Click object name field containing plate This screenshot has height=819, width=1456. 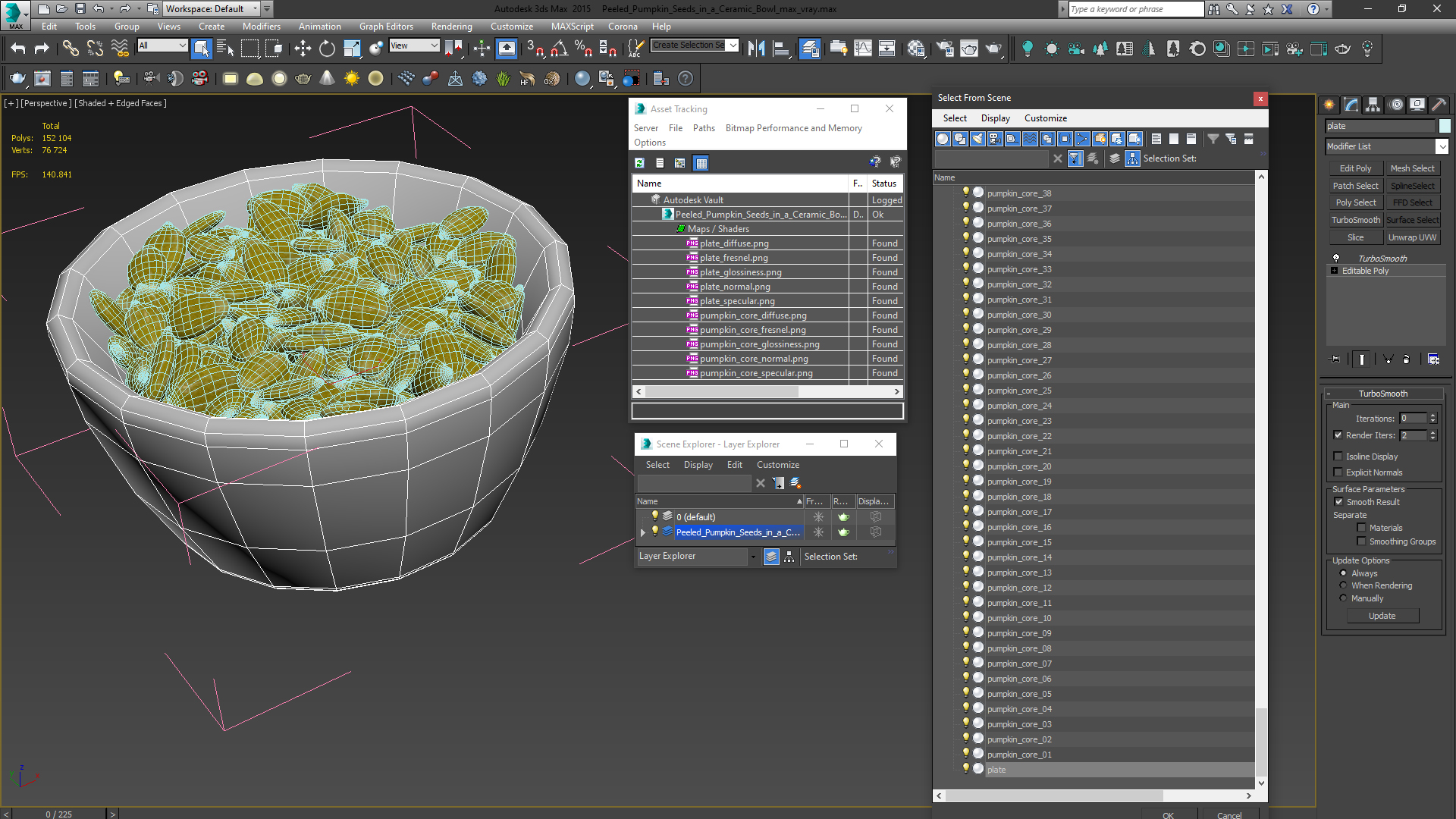[1380, 126]
